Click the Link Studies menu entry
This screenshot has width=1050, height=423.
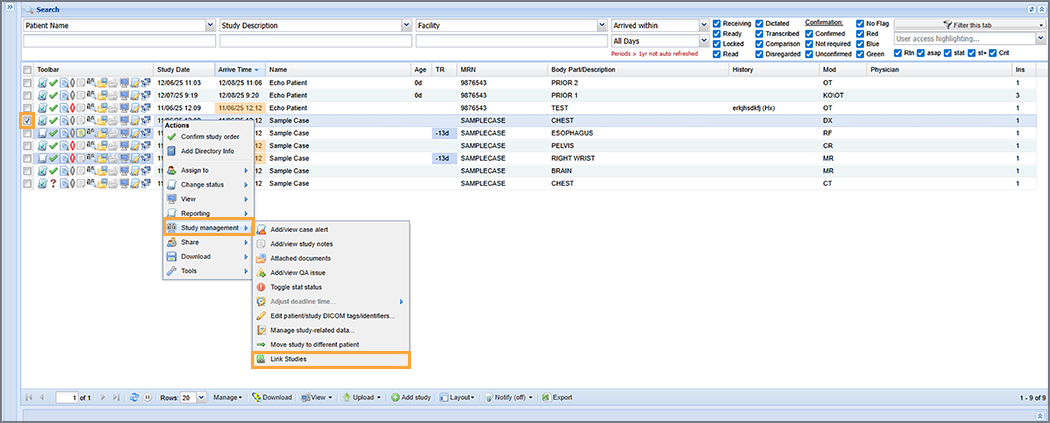[288, 359]
